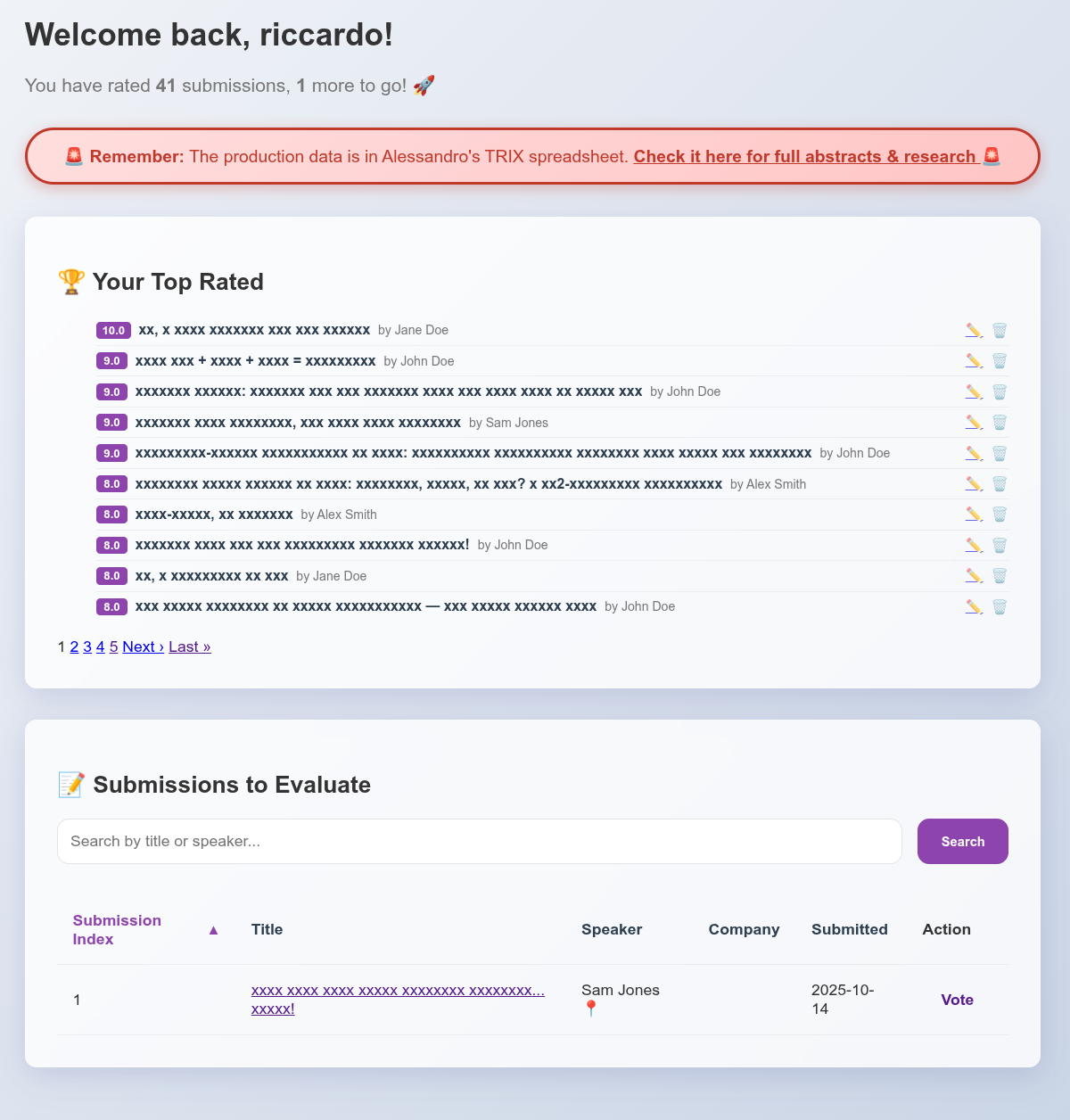Edit the first 8.0 rating by Alex Smith
Image resolution: width=1070 pixels, height=1120 pixels.
pyautogui.click(x=974, y=484)
